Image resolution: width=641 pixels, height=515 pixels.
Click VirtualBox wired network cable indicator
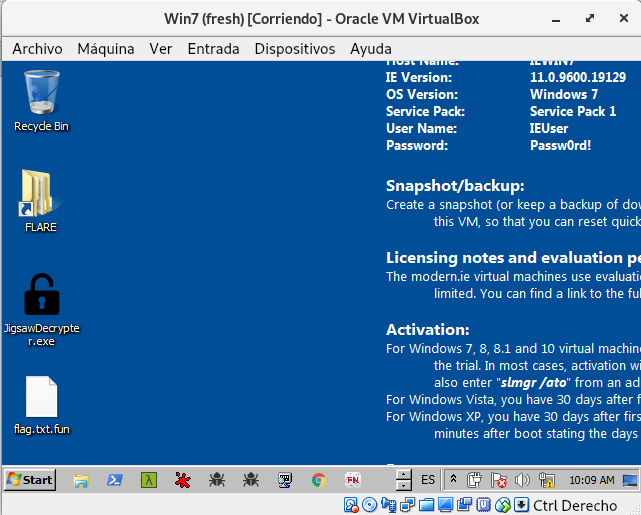(388, 506)
